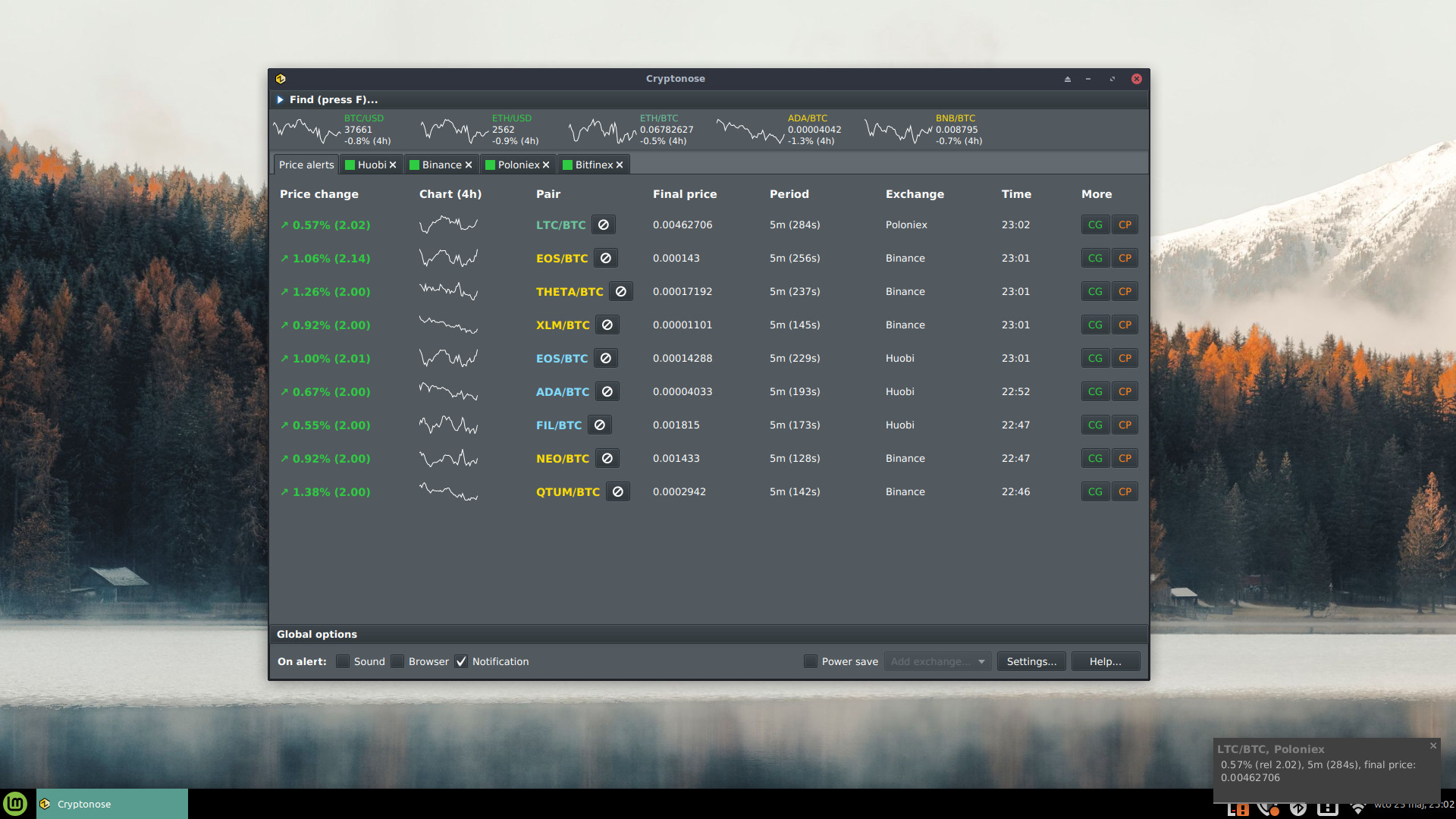Open CoinPaprika link for LTC/BTC row

click(x=1125, y=224)
